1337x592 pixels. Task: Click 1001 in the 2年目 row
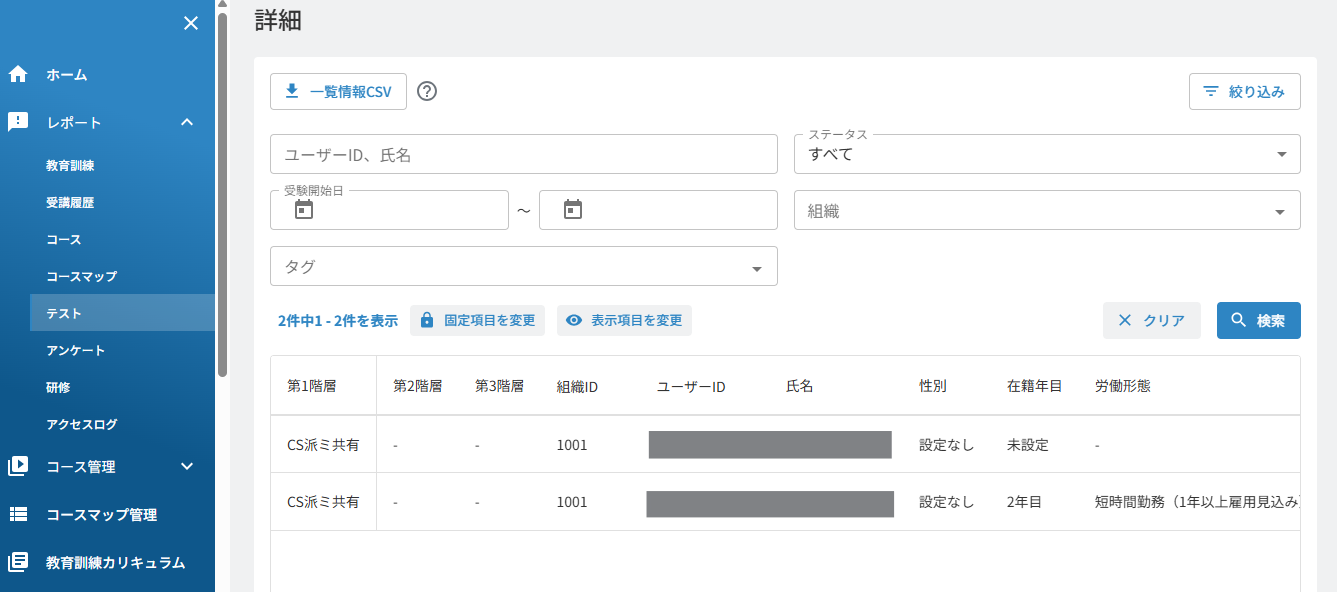[x=572, y=502]
